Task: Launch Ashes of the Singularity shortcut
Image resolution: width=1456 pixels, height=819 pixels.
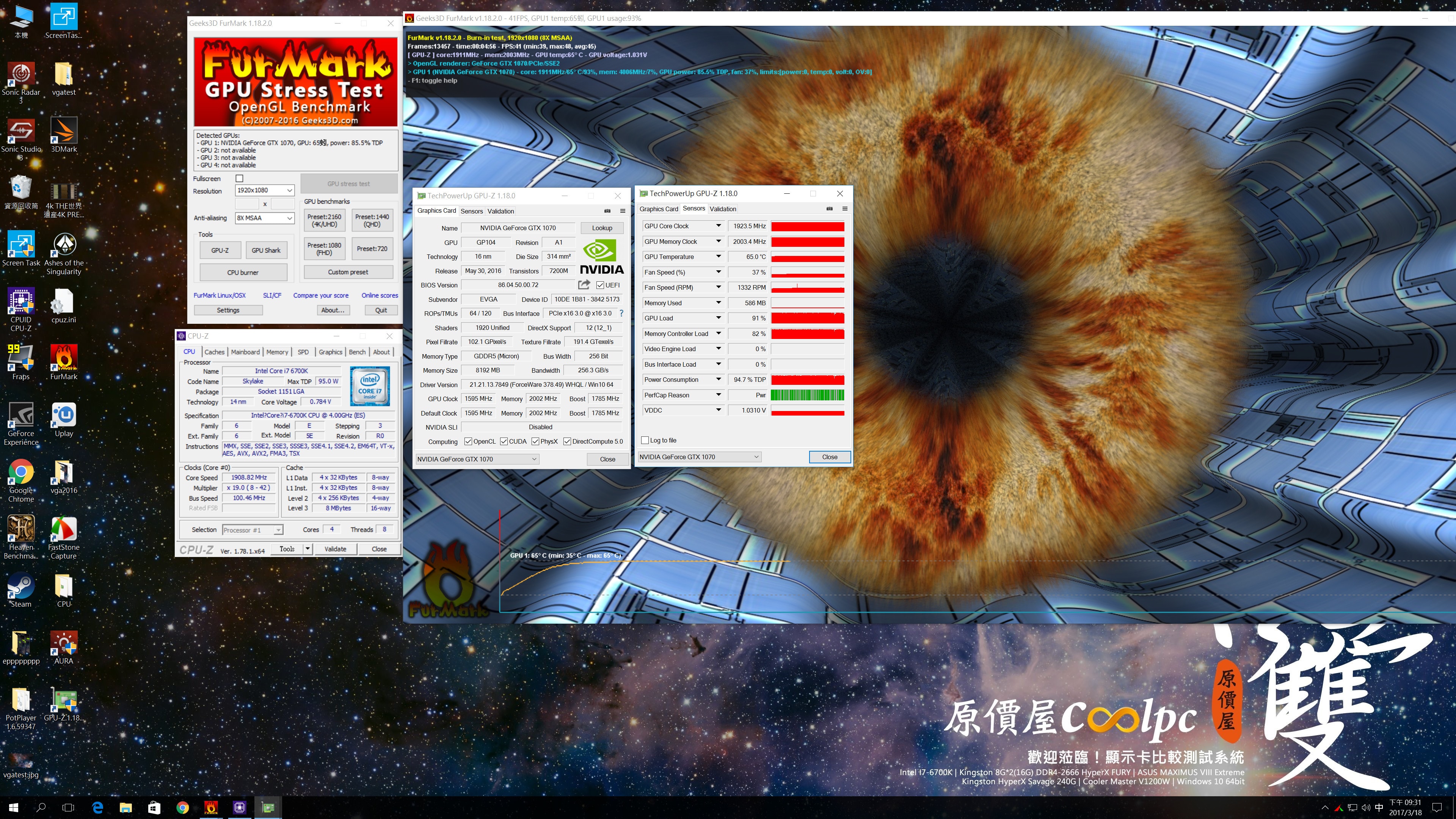Action: [x=63, y=253]
